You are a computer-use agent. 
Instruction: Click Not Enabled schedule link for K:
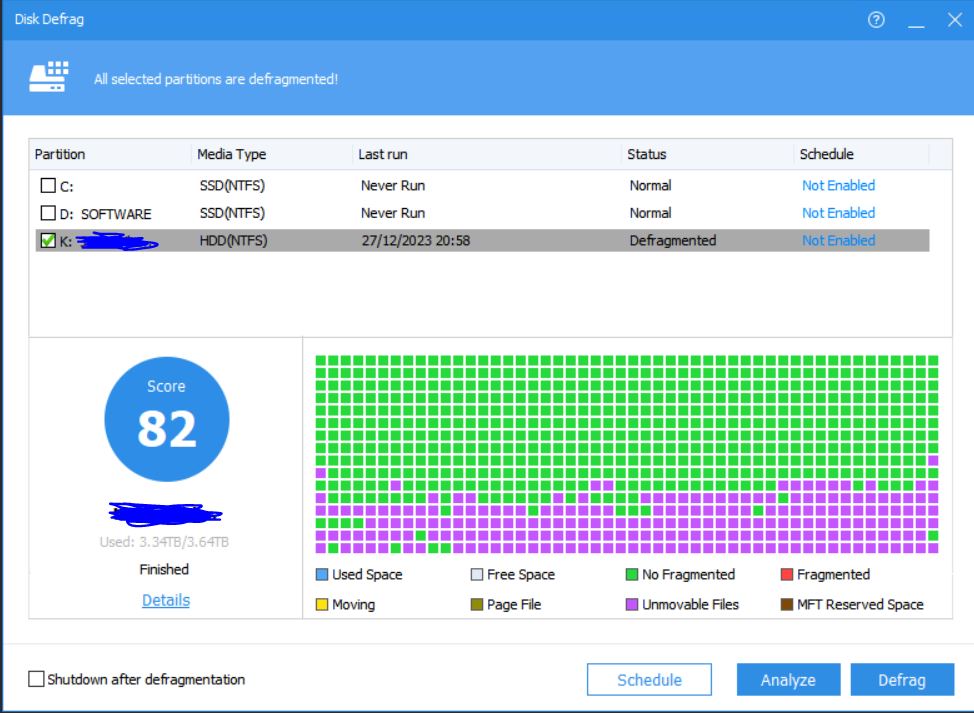pos(838,240)
